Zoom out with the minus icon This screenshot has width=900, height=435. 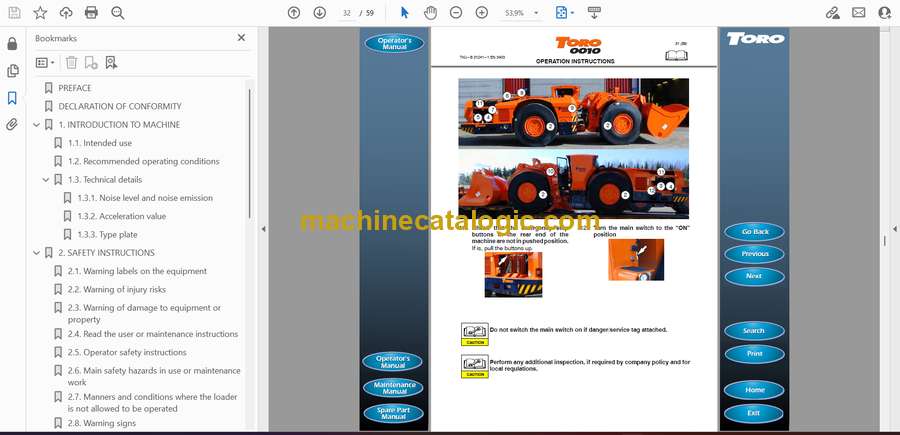456,13
